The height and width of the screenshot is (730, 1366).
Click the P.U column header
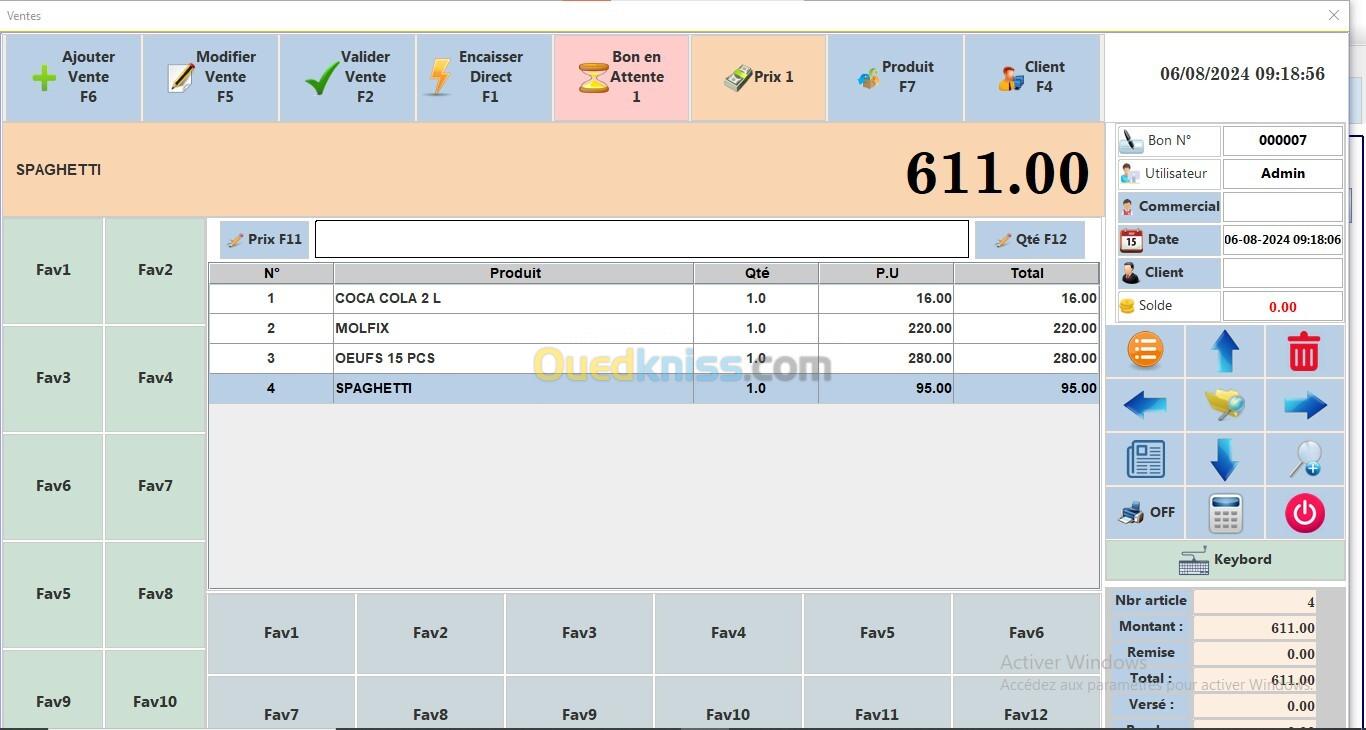[887, 273]
